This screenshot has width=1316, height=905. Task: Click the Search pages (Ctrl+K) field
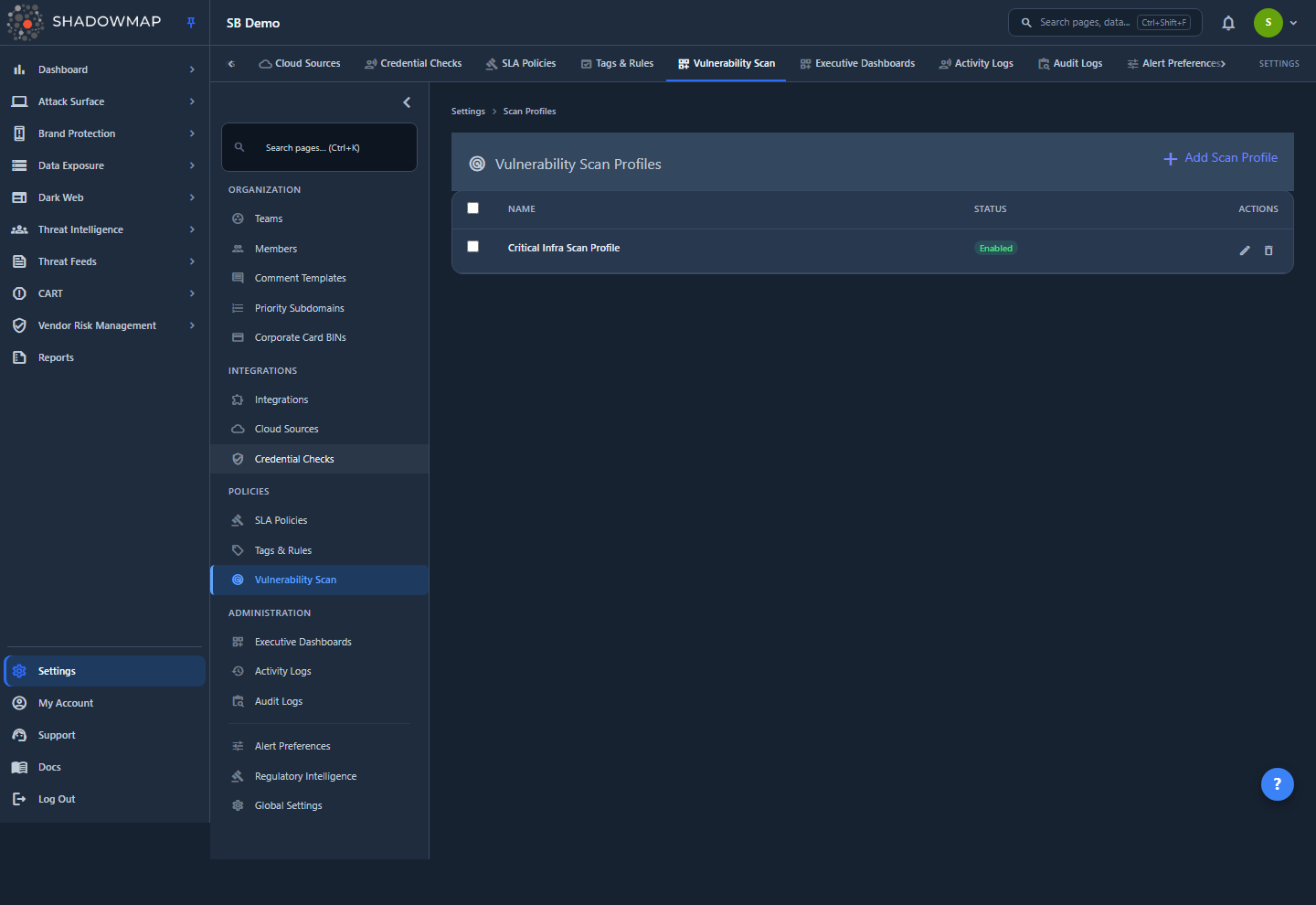coord(319,147)
